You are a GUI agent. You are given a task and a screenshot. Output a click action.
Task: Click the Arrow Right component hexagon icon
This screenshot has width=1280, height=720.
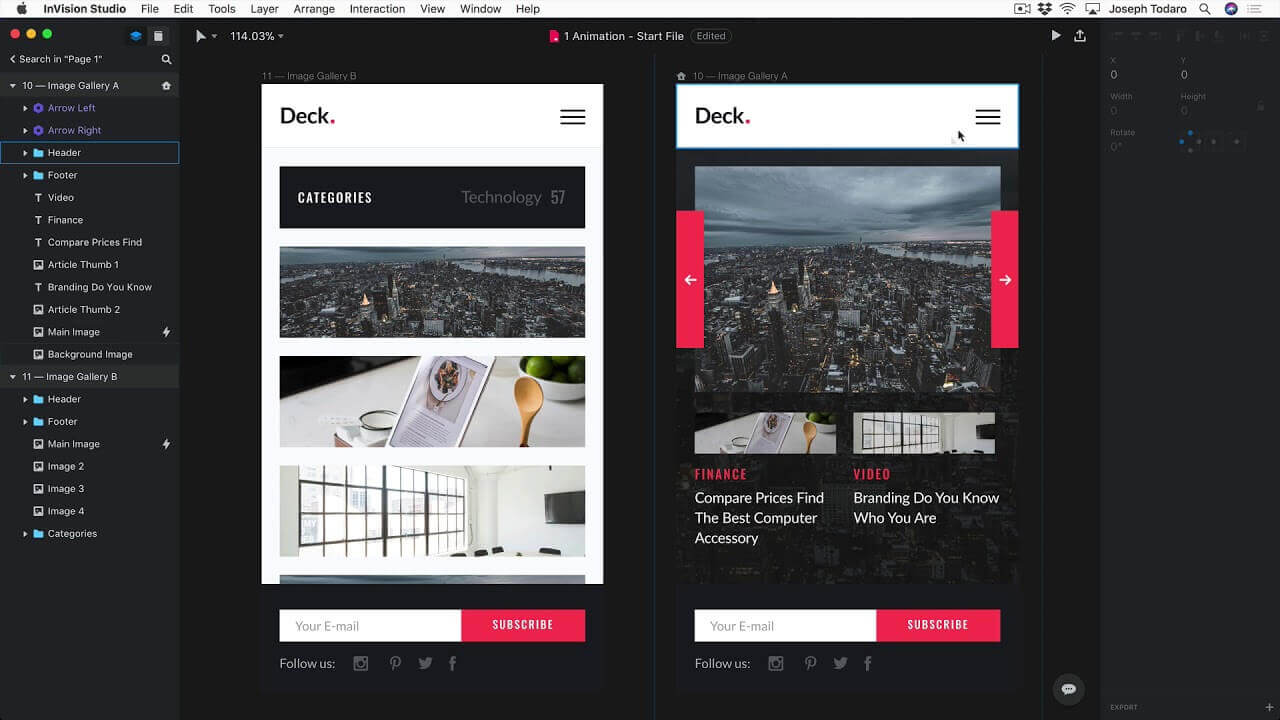38,130
